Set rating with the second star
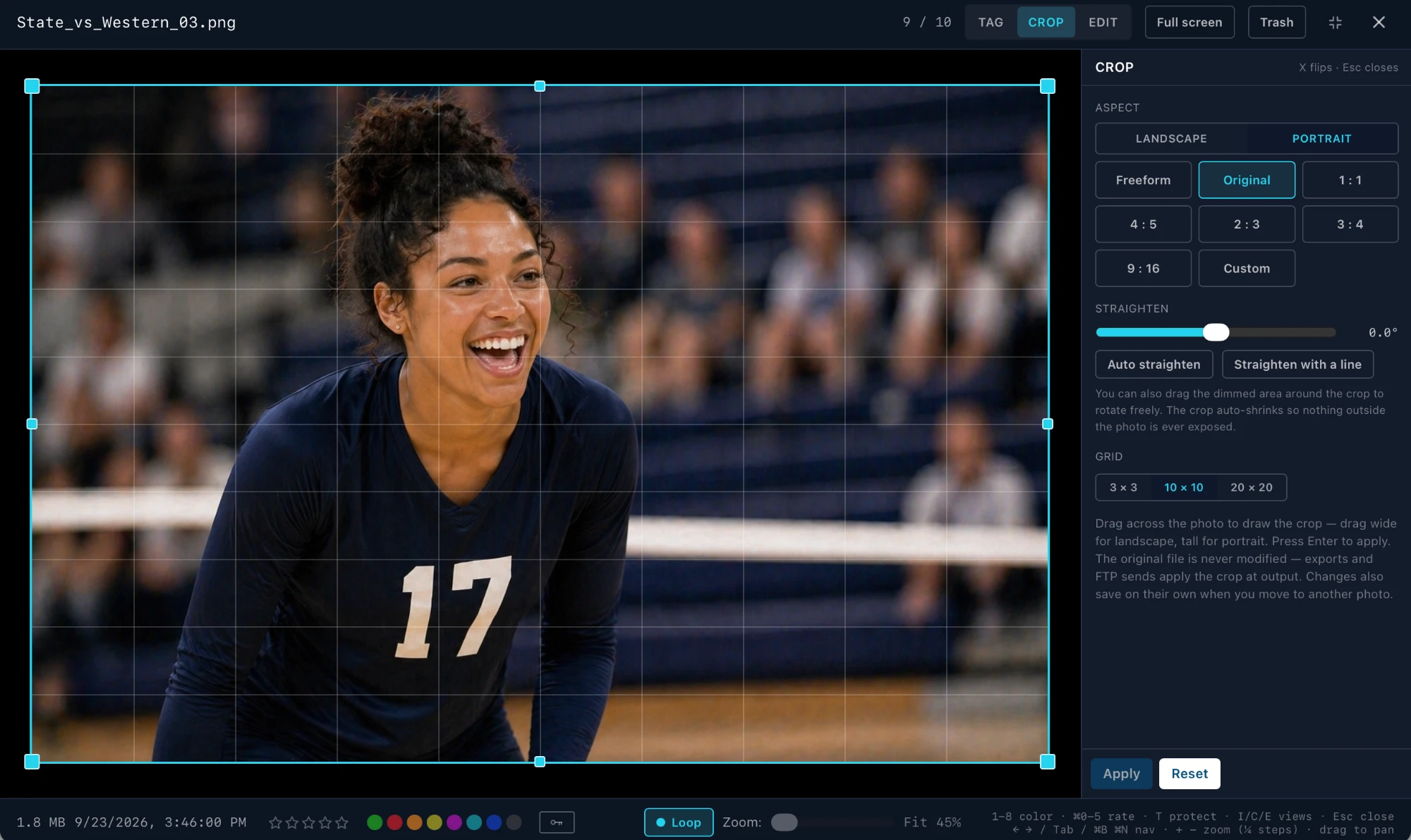Viewport: 1411px width, 840px height. 292,822
